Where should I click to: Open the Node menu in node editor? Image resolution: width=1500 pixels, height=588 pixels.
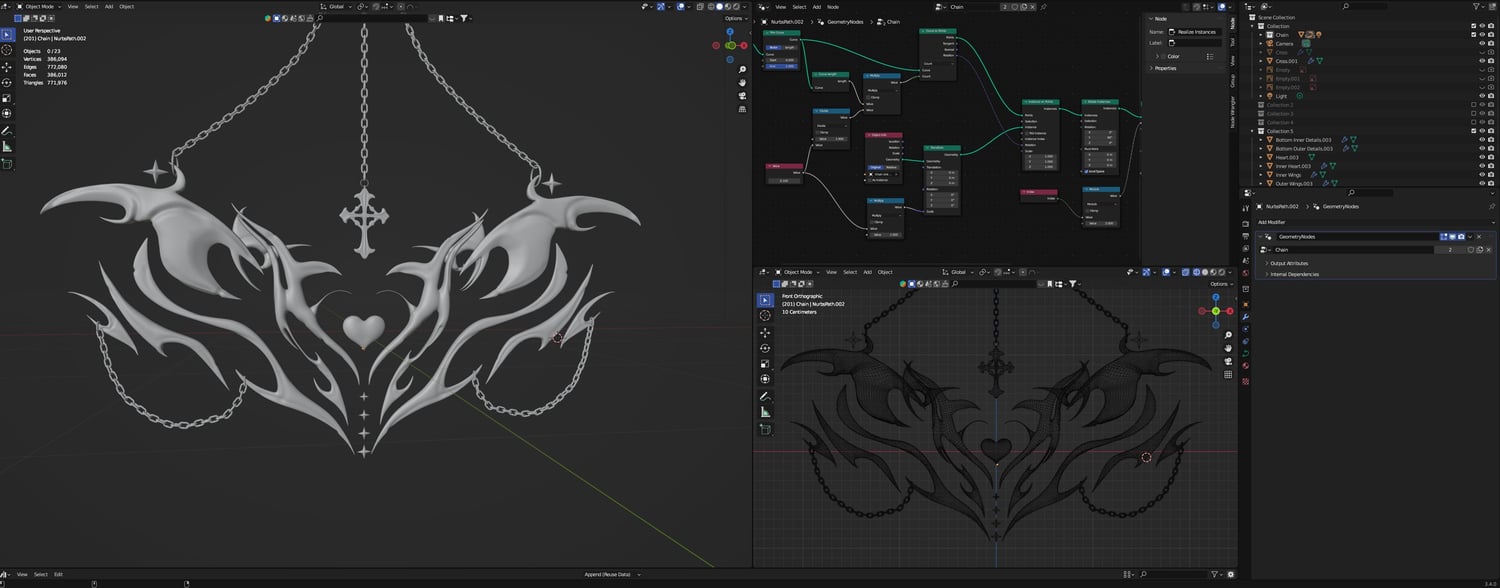pos(832,7)
